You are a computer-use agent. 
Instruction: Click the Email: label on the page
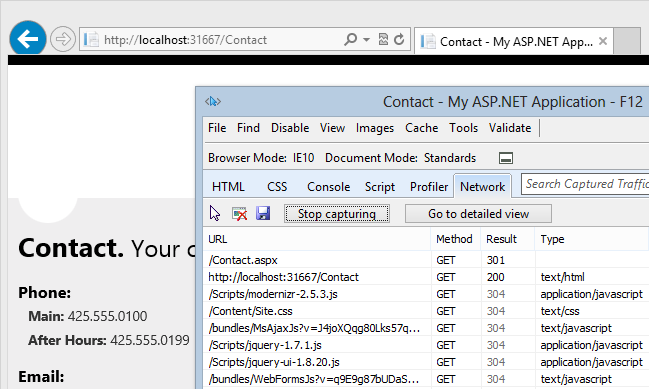click(x=41, y=377)
